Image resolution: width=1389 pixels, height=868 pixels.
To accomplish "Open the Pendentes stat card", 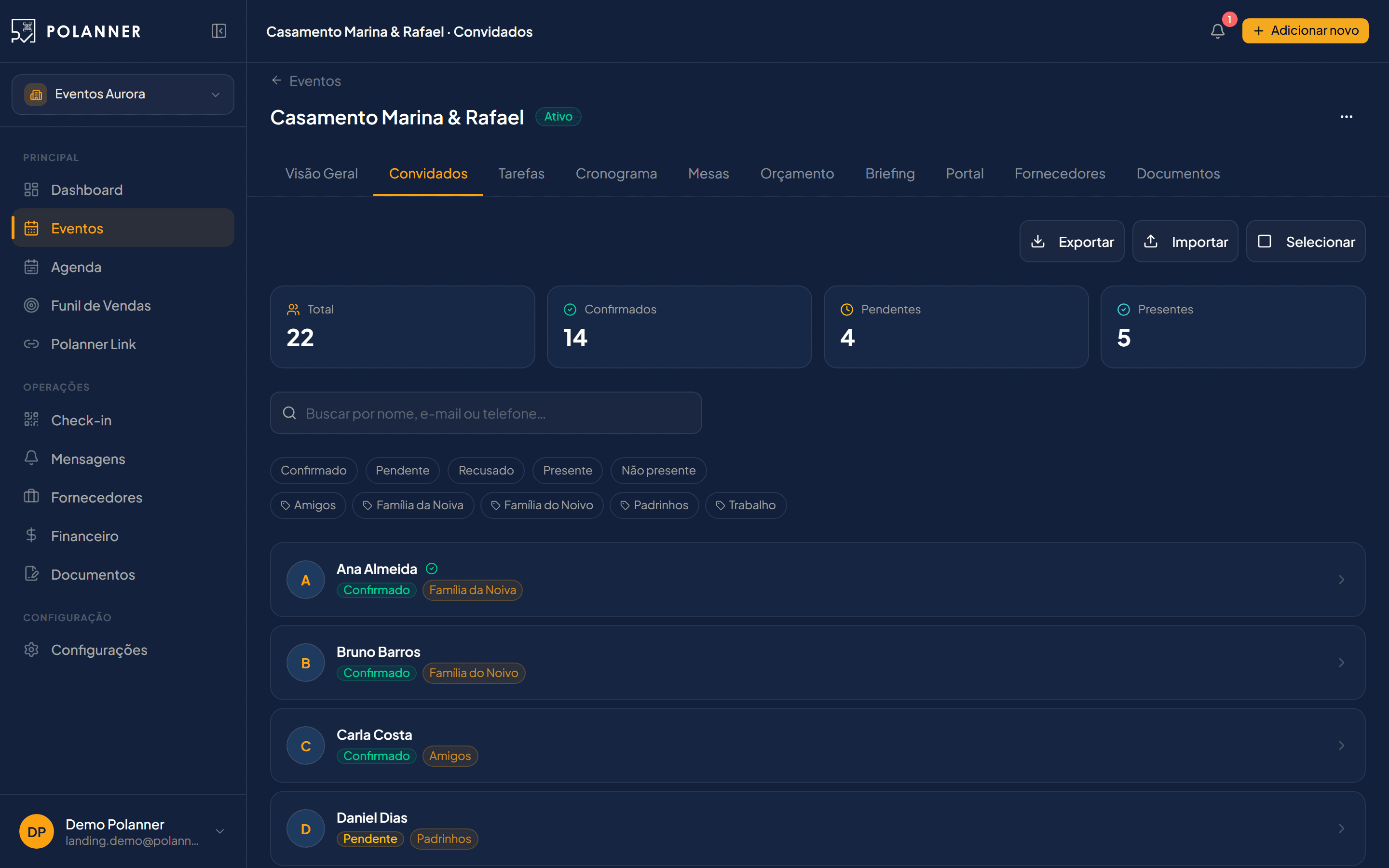I will point(955,327).
